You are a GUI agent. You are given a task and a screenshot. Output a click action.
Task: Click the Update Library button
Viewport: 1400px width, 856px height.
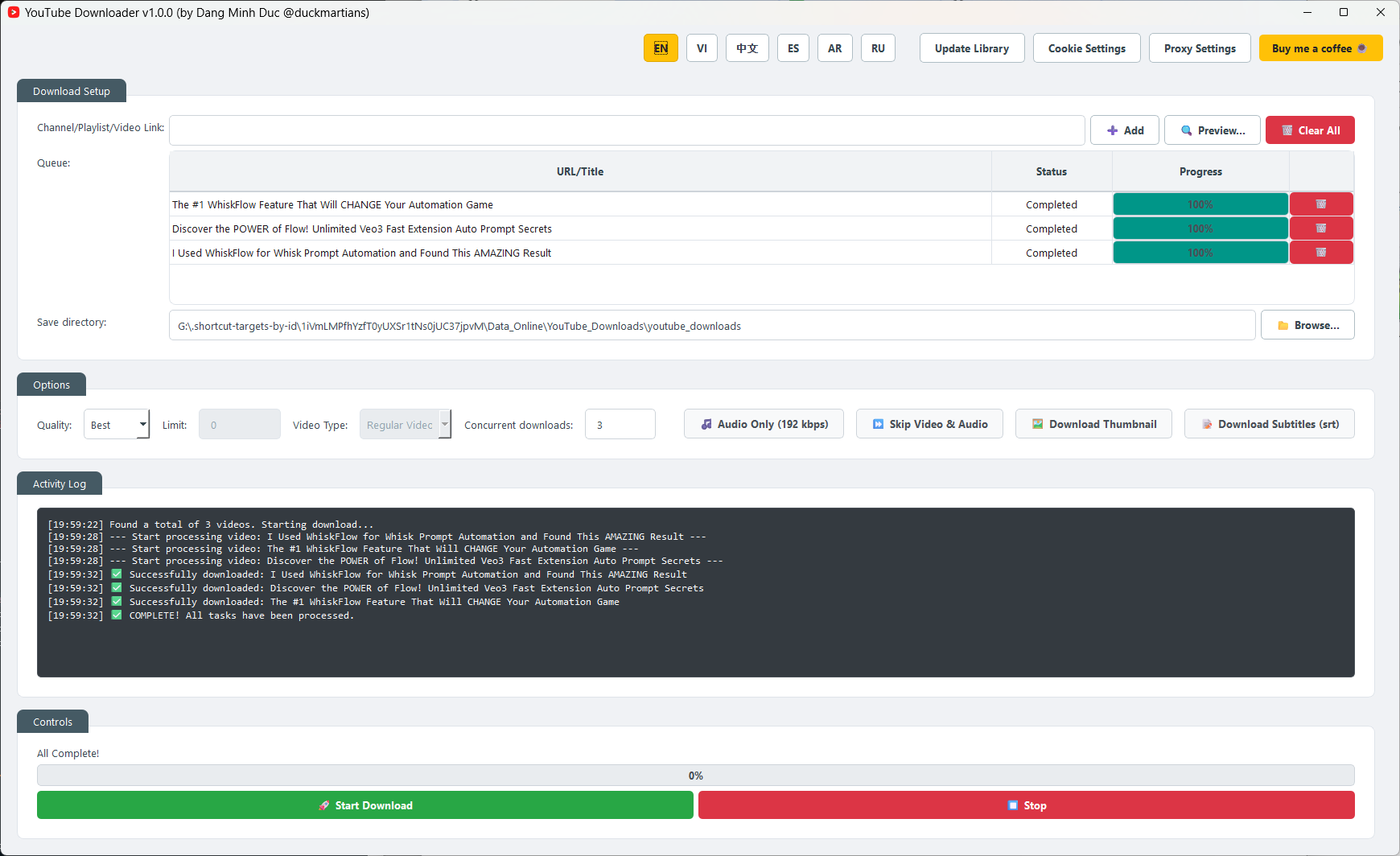click(x=971, y=48)
